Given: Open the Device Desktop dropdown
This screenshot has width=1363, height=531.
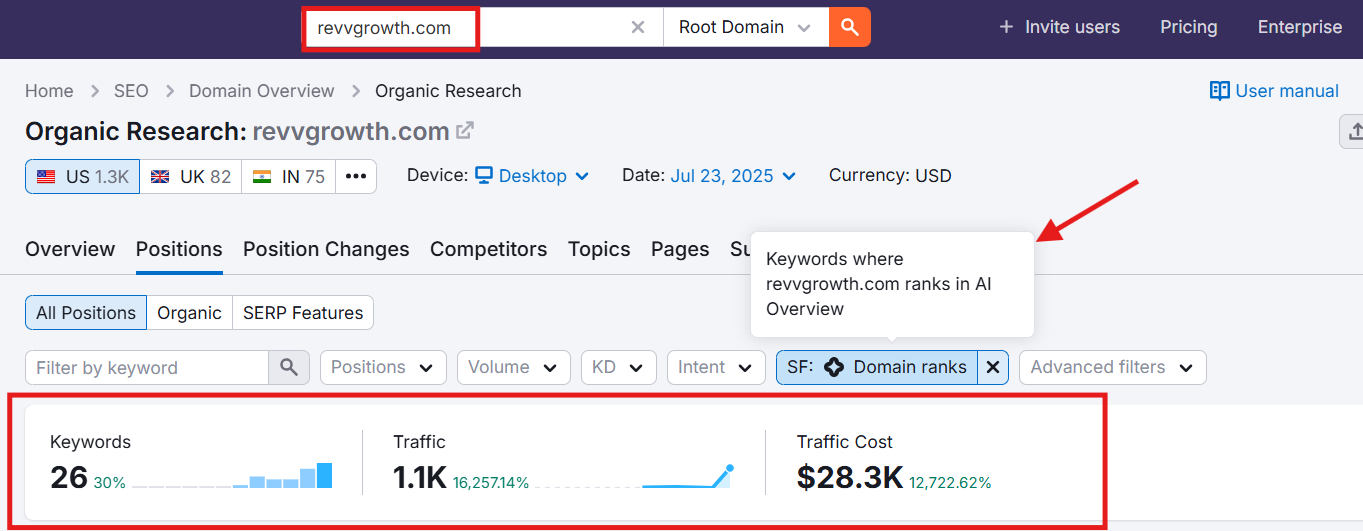Looking at the screenshot, I should (x=532, y=176).
